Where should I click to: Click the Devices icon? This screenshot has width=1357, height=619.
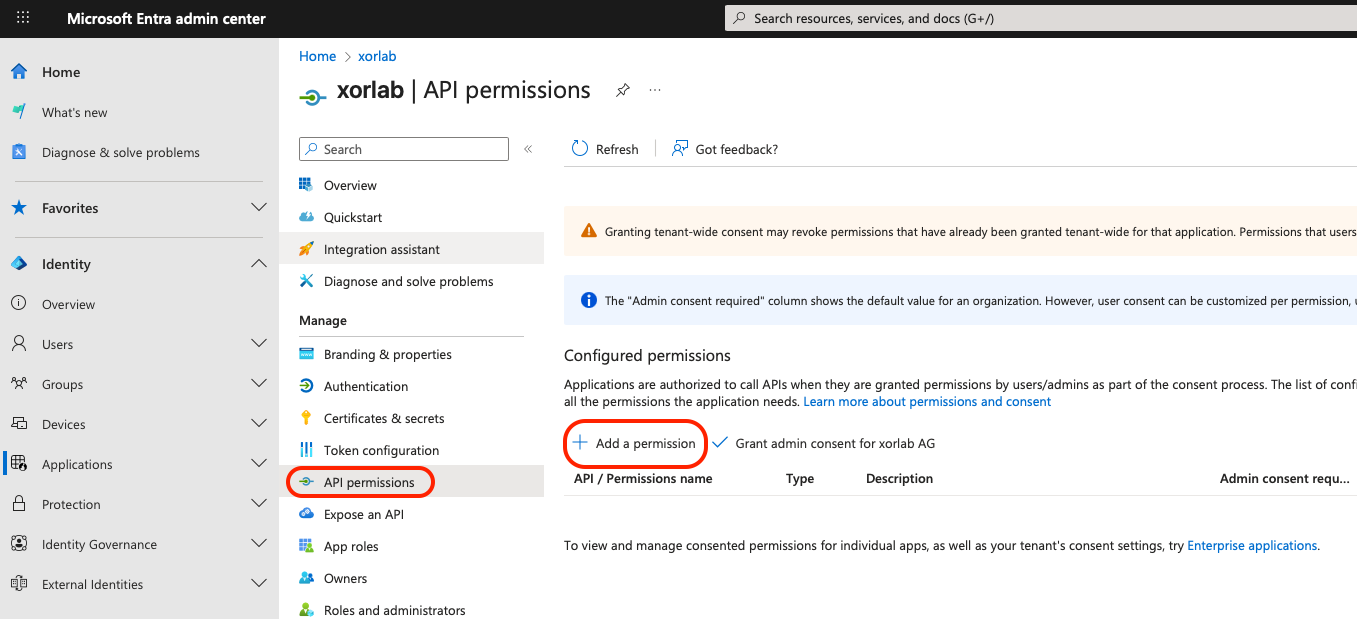pyautogui.click(x=19, y=424)
